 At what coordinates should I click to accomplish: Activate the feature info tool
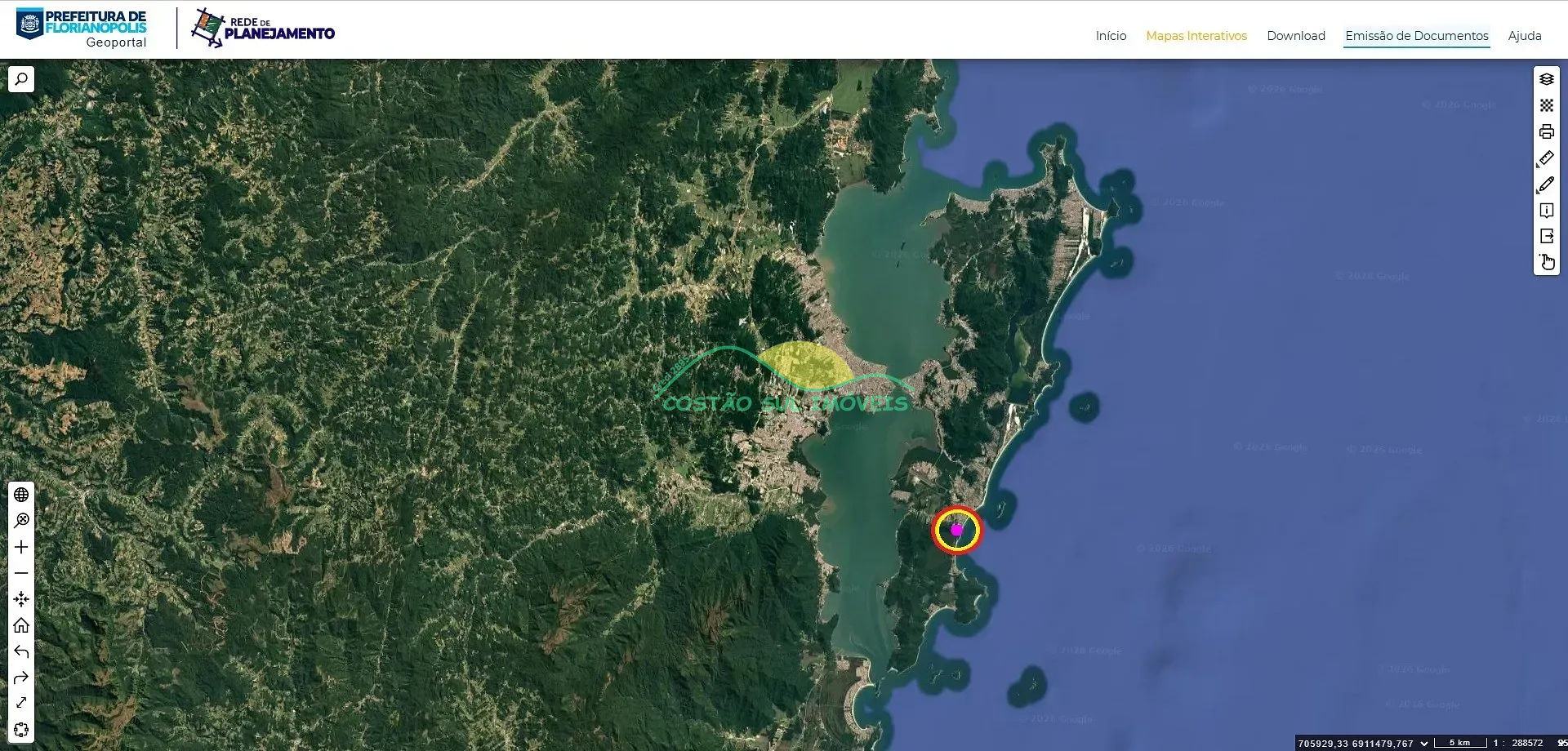coord(1547,210)
